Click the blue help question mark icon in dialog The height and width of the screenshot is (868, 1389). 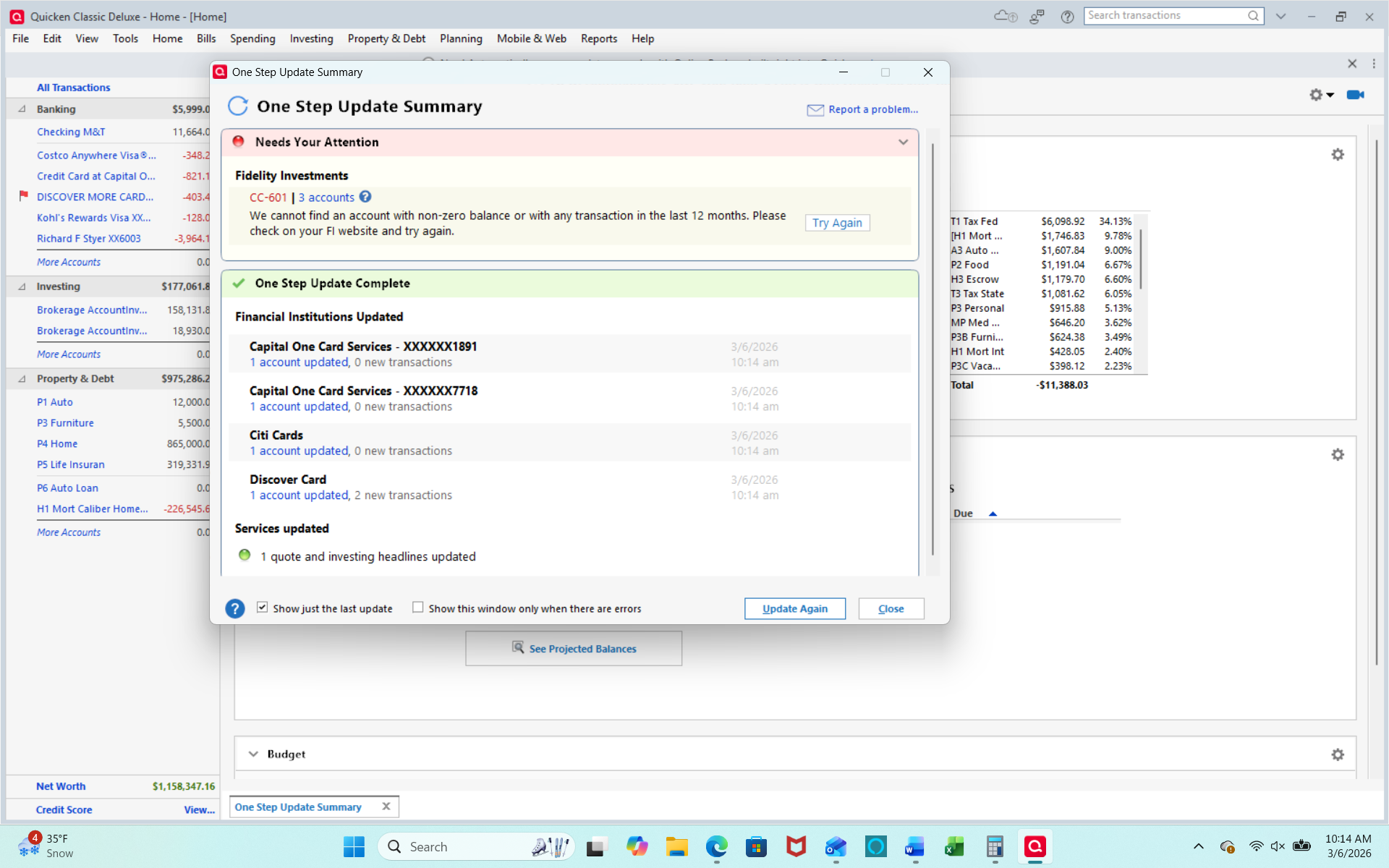click(x=234, y=608)
